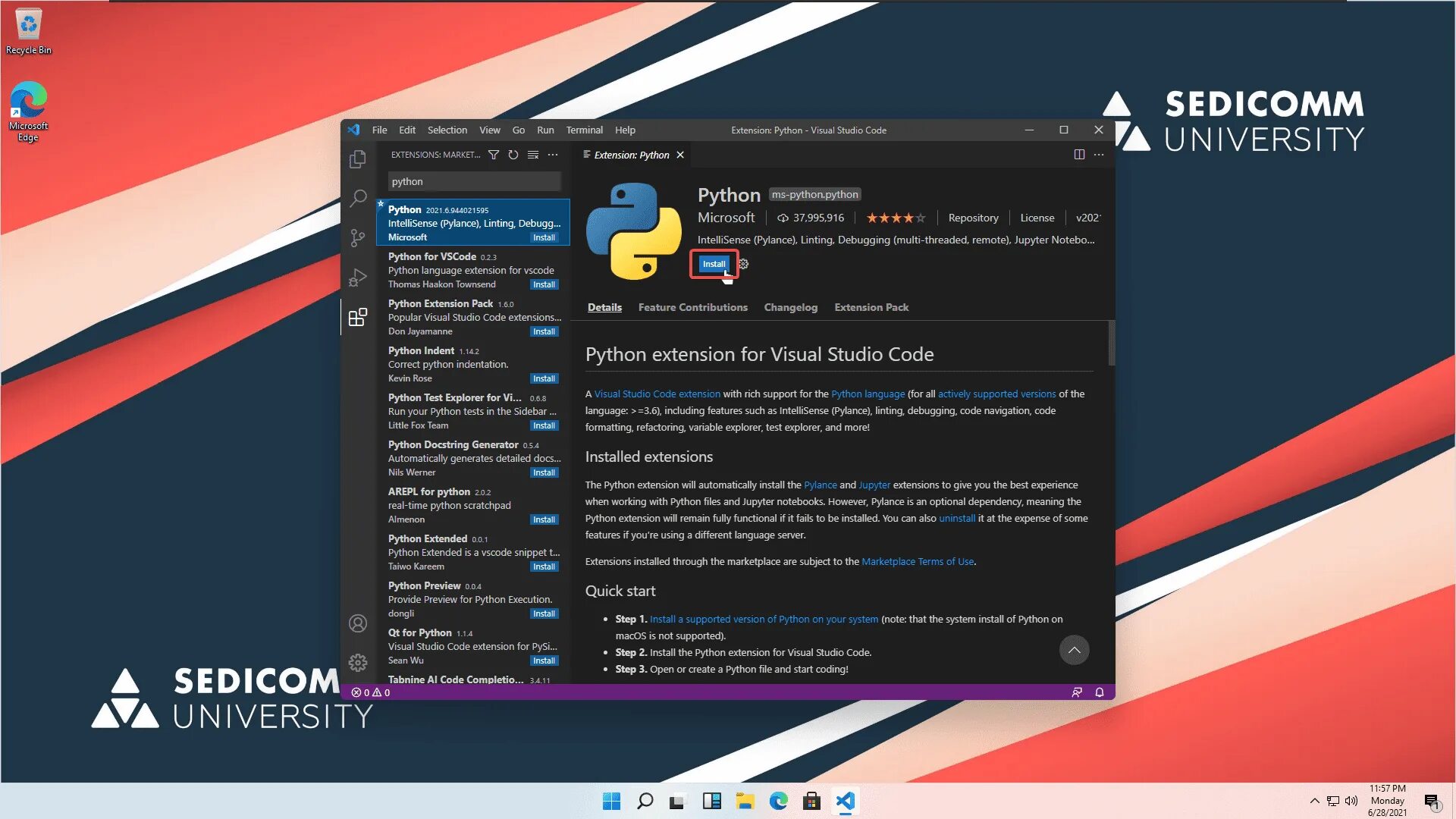Viewport: 1456px width, 819px height.
Task: Switch to the Extension Pack tab
Action: [871, 307]
